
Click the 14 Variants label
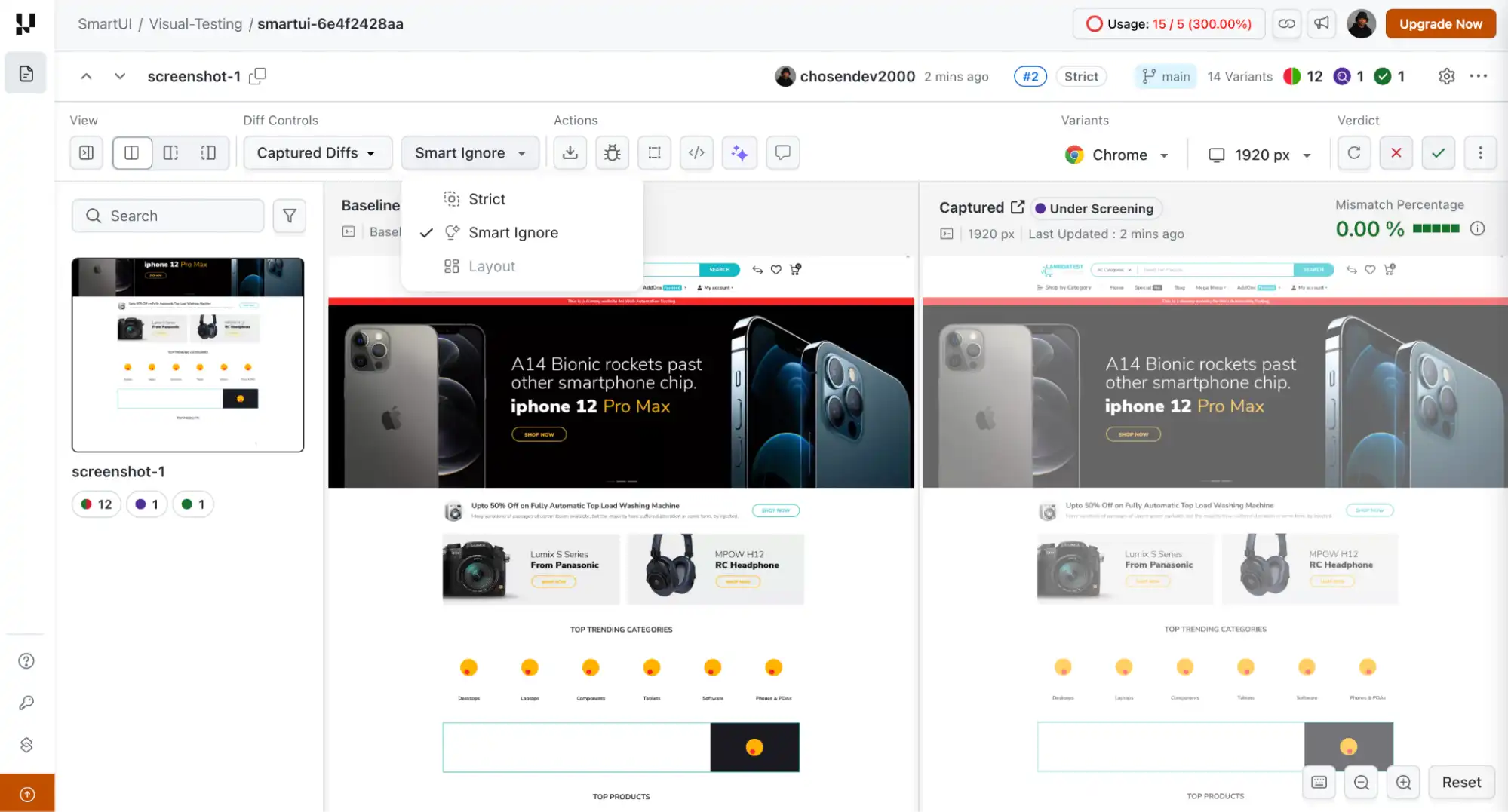[1239, 76]
